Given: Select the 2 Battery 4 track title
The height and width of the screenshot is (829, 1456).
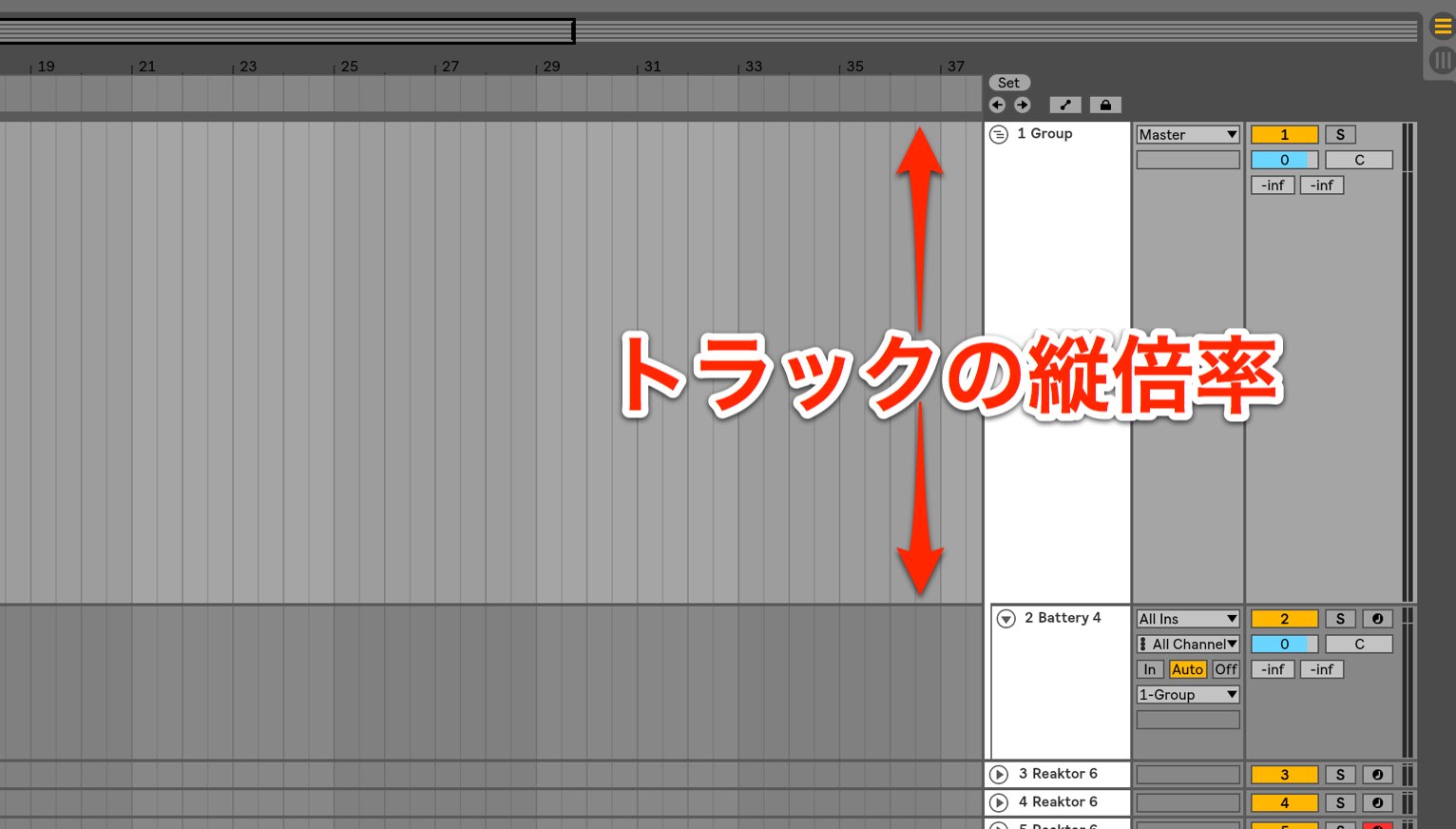Looking at the screenshot, I should click(x=1063, y=618).
